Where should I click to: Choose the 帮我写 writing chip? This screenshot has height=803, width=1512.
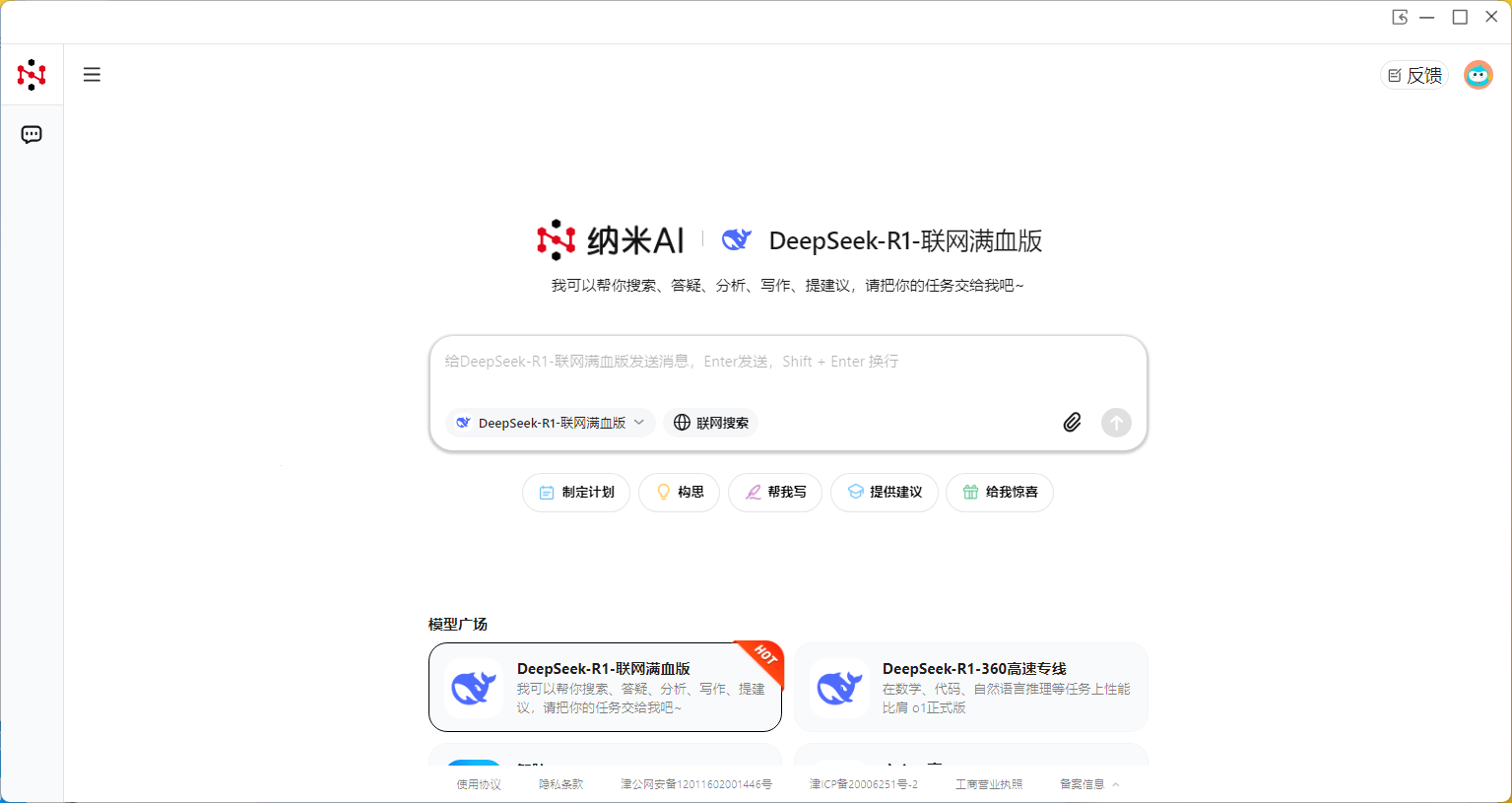pyautogui.click(x=775, y=492)
